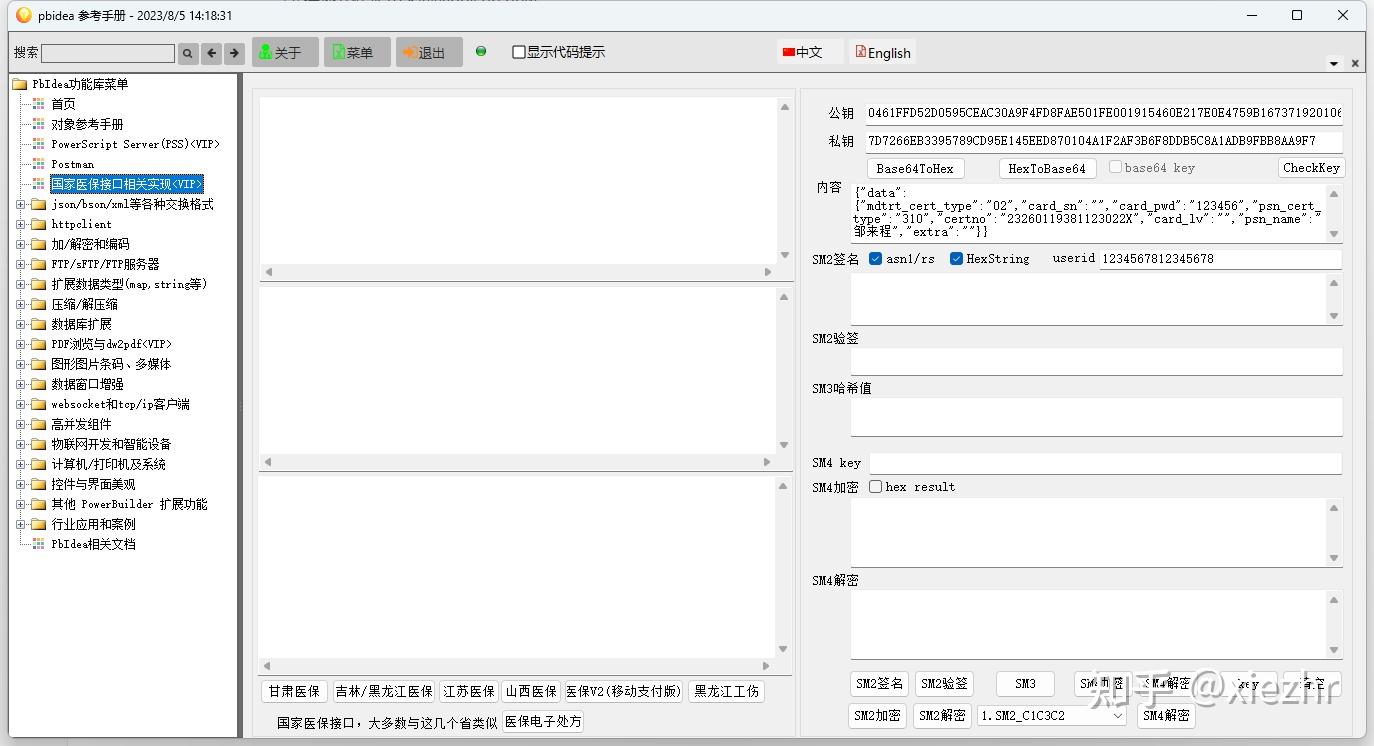Click the search magnifier icon
1374x746 pixels.
point(187,52)
